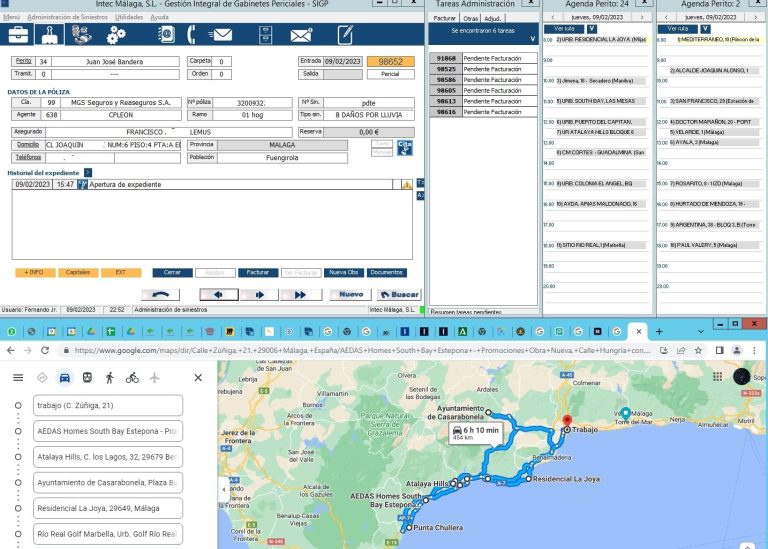Select transit mode in Google Maps
The image size is (768, 549).
point(87,378)
